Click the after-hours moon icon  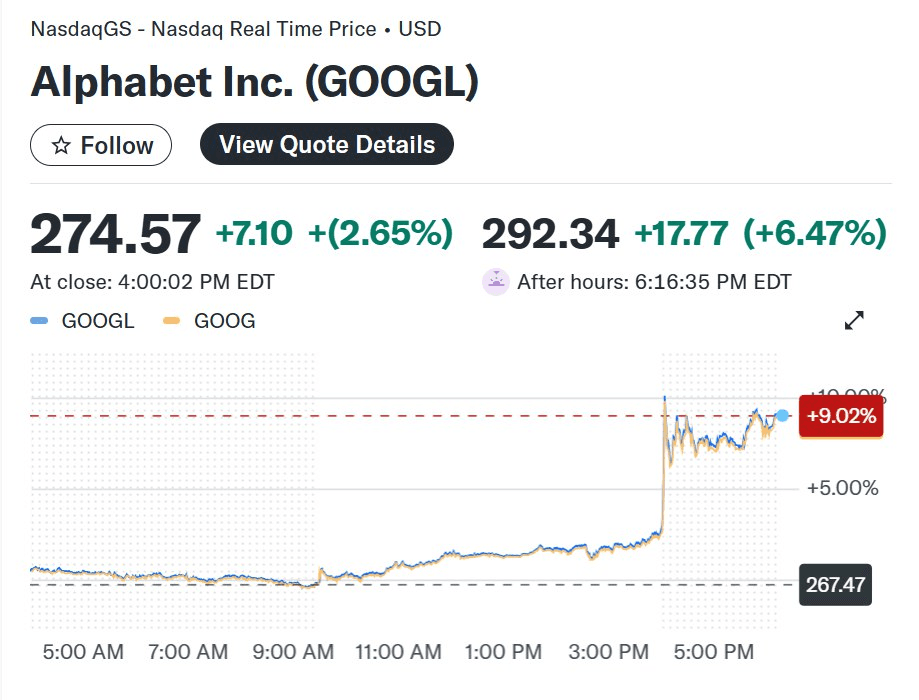(x=496, y=282)
